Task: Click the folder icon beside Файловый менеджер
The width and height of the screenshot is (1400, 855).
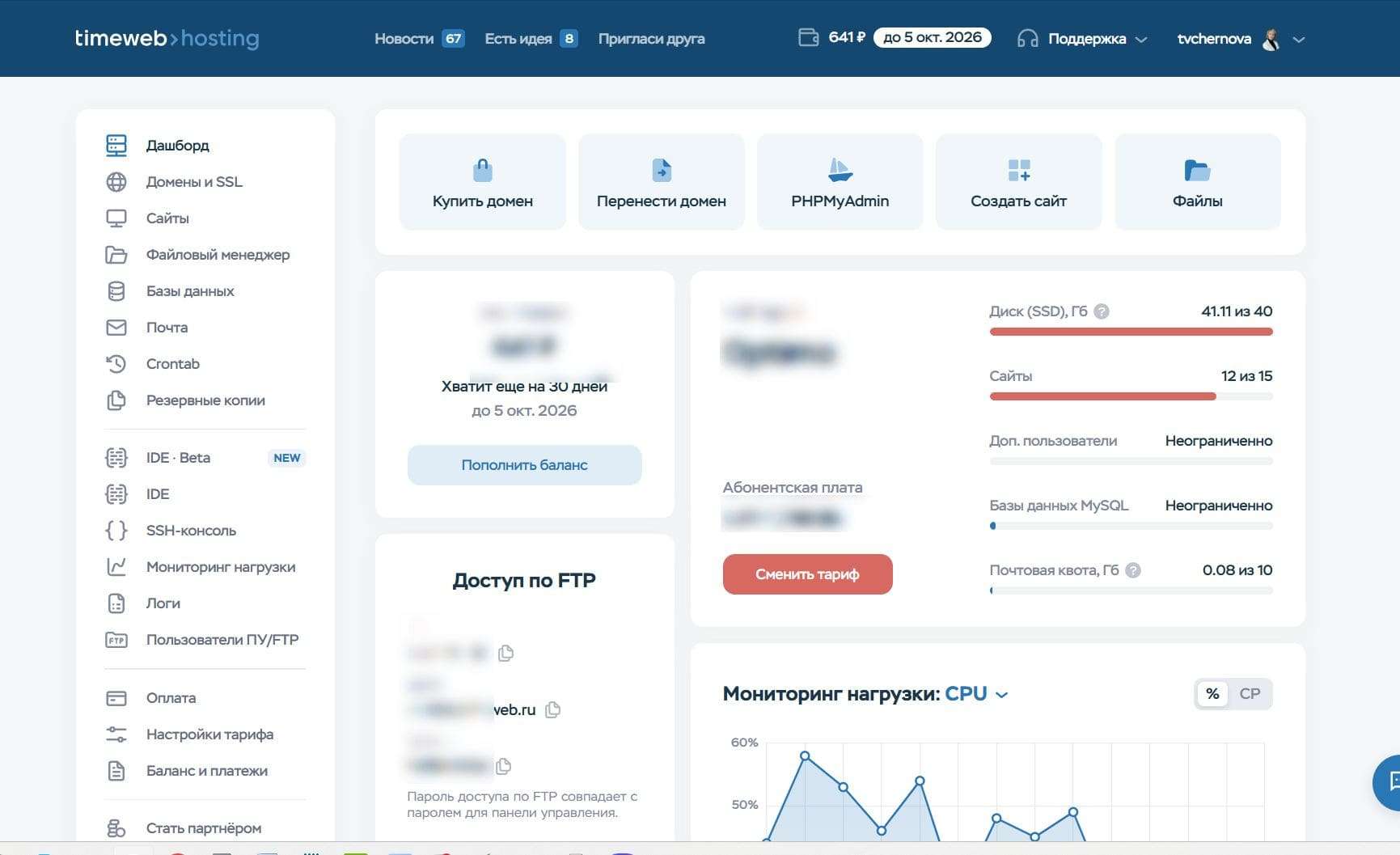Action: tap(116, 255)
